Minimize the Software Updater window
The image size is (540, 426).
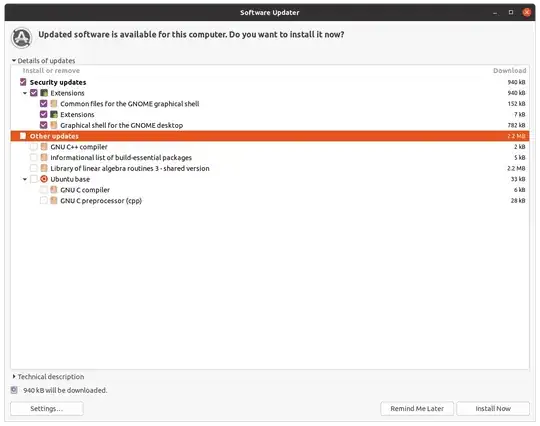point(495,13)
